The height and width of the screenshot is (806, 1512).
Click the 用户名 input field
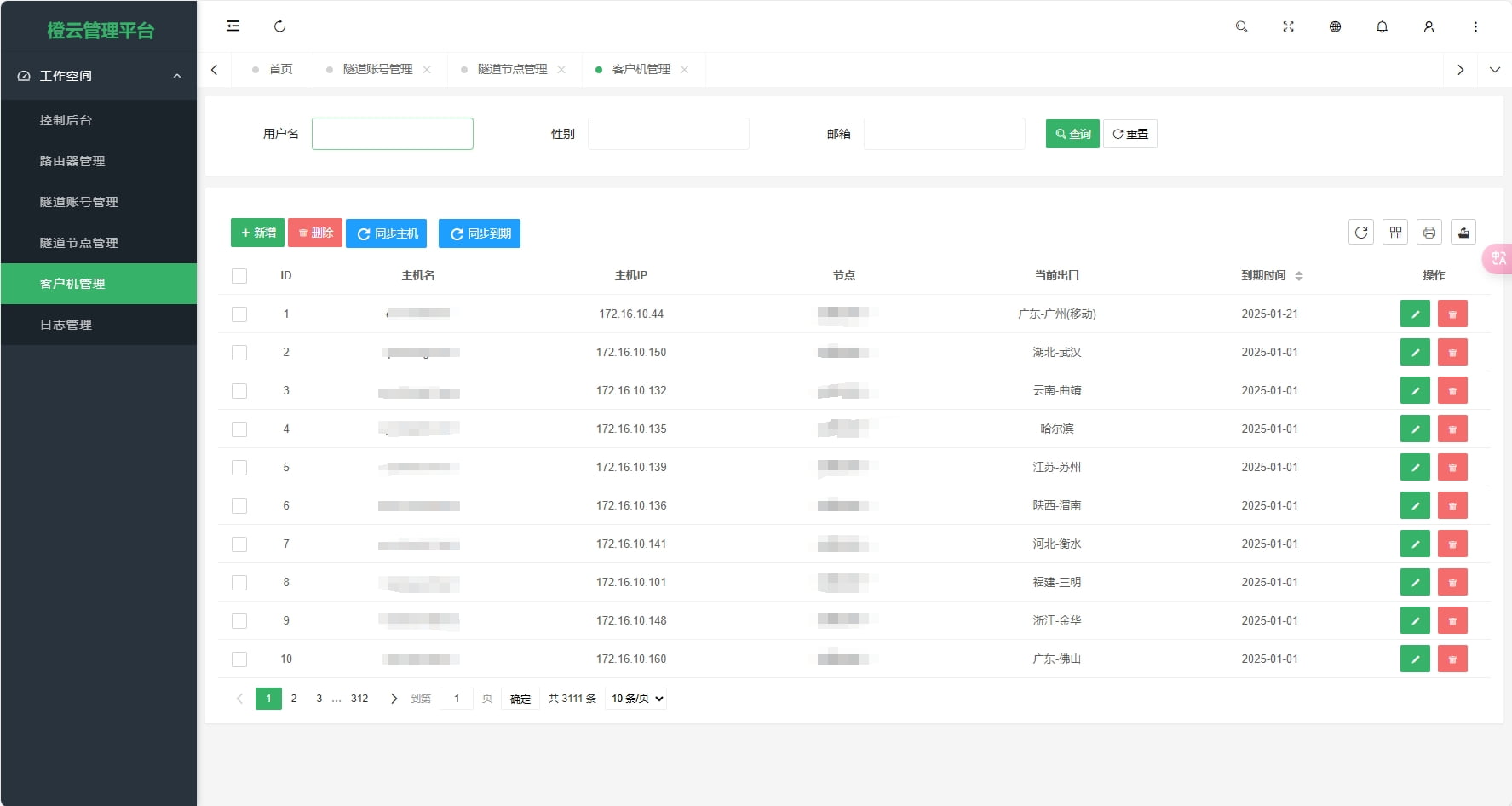(392, 133)
